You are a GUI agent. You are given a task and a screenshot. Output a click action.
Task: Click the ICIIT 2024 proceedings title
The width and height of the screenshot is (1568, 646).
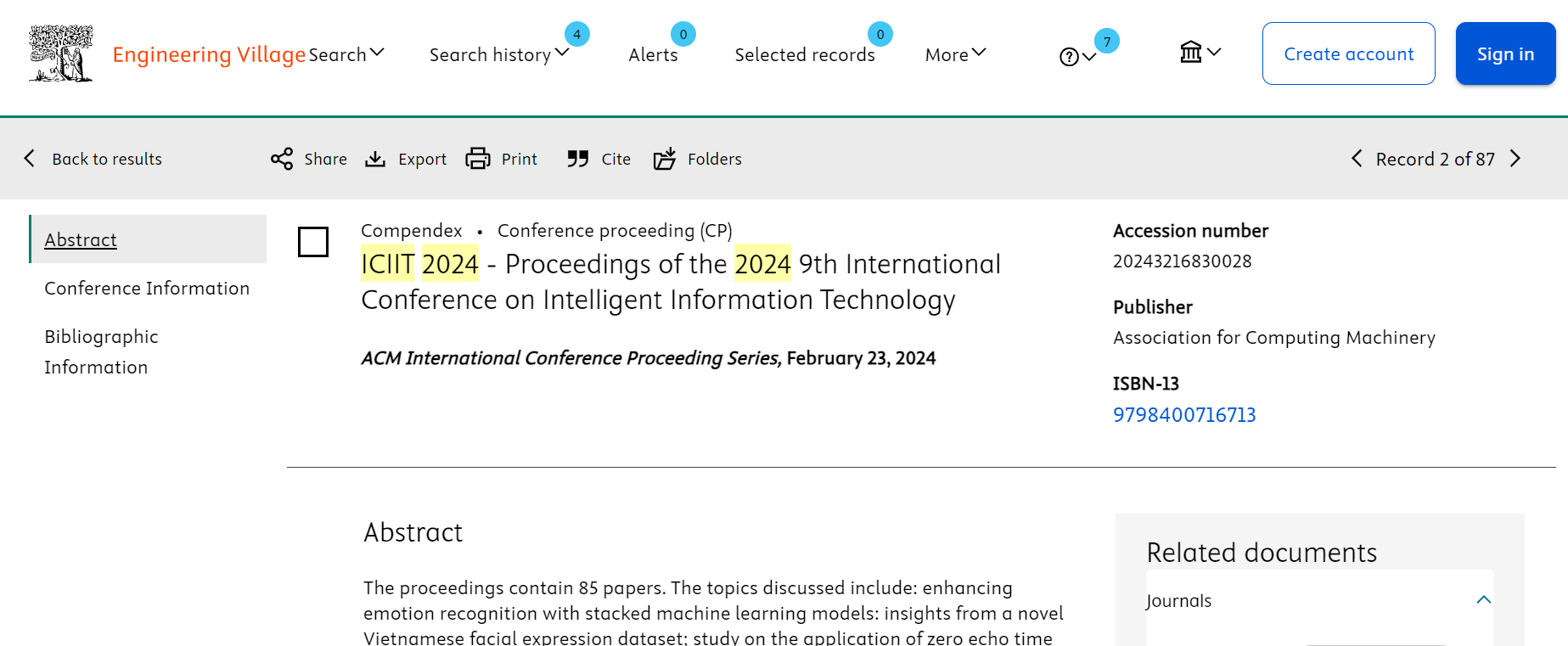pyautogui.click(x=681, y=282)
